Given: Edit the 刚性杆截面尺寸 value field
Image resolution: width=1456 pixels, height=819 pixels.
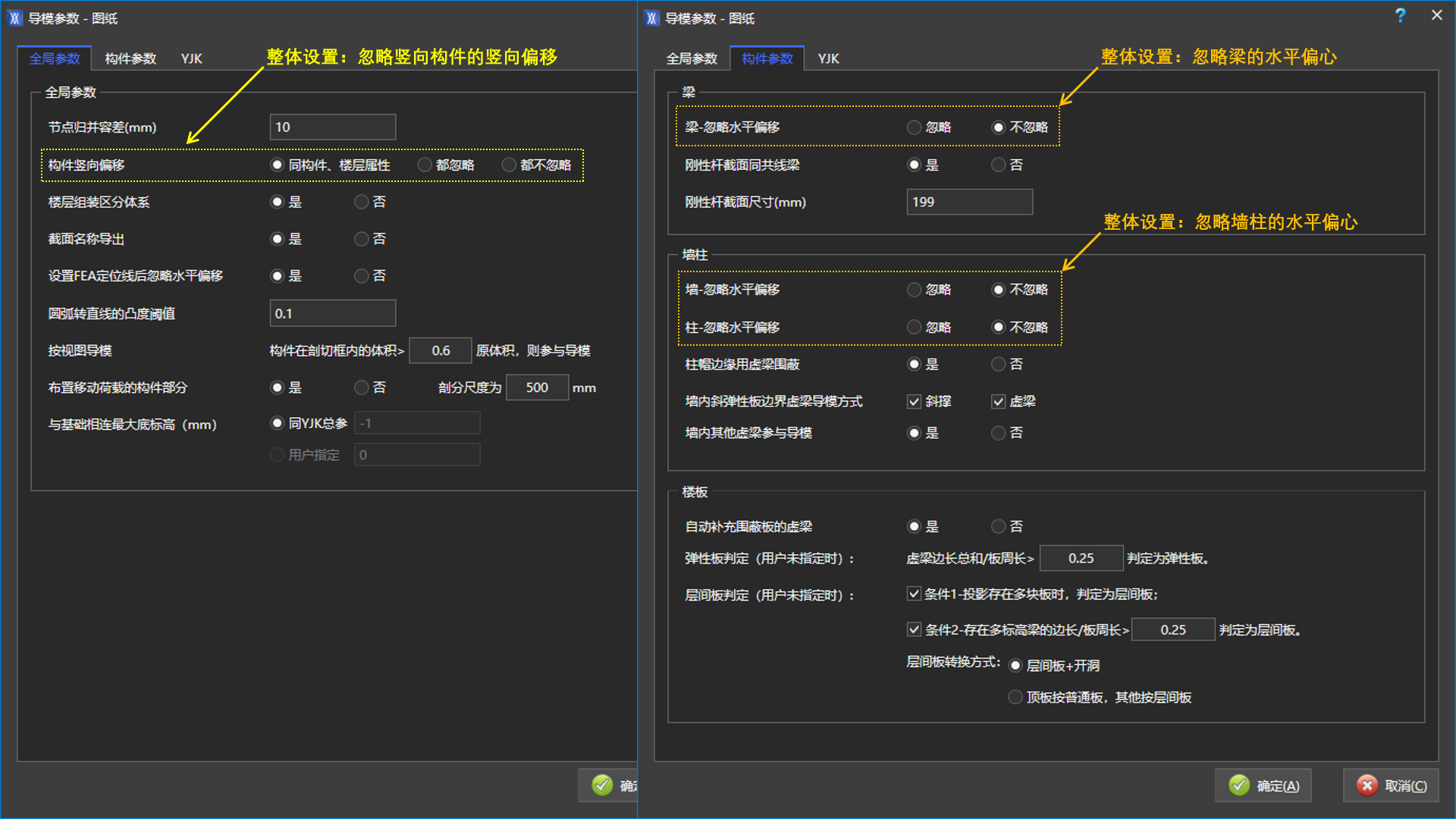Looking at the screenshot, I should tap(969, 202).
